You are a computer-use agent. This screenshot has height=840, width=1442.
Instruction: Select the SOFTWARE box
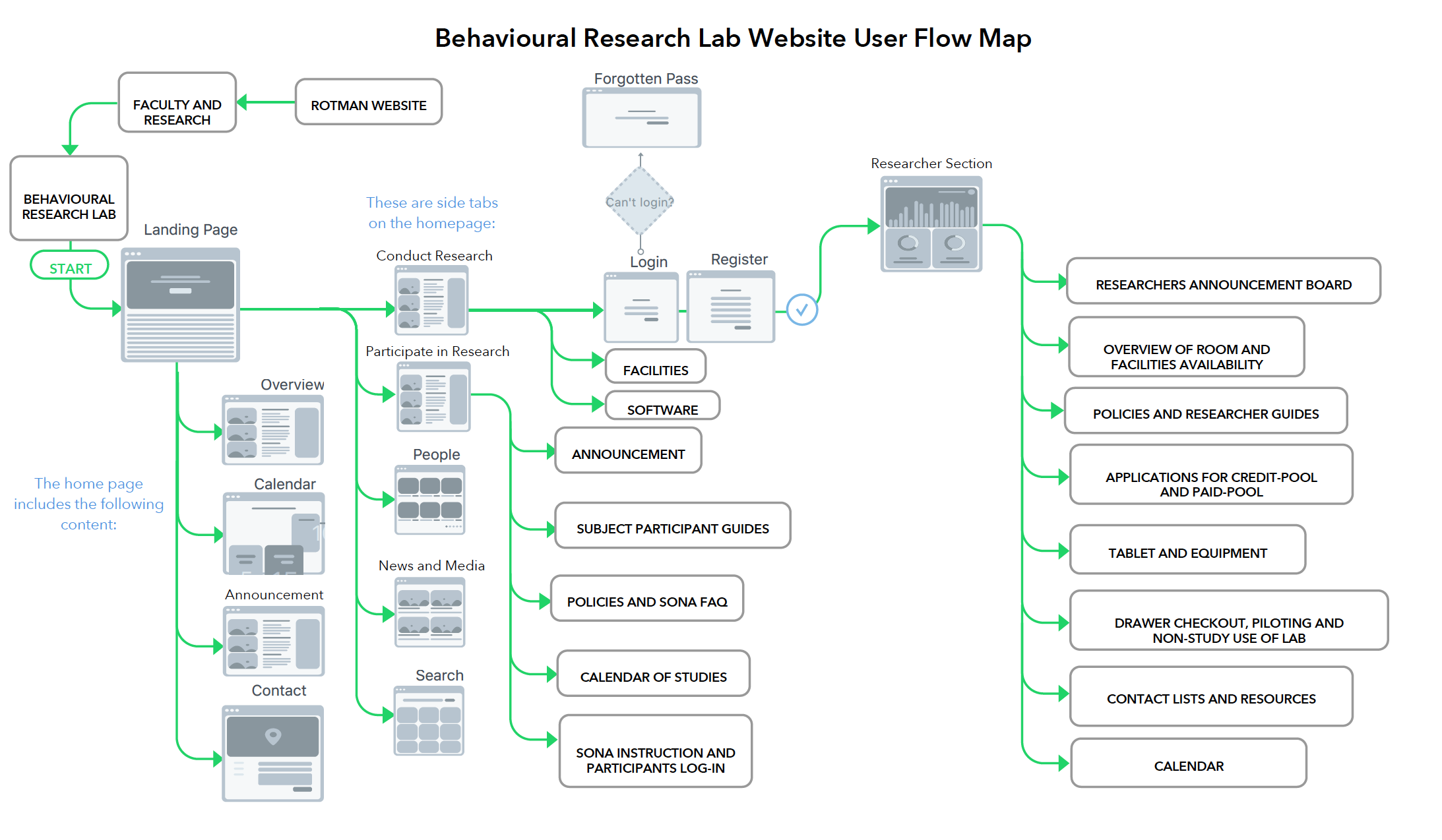[x=663, y=405]
